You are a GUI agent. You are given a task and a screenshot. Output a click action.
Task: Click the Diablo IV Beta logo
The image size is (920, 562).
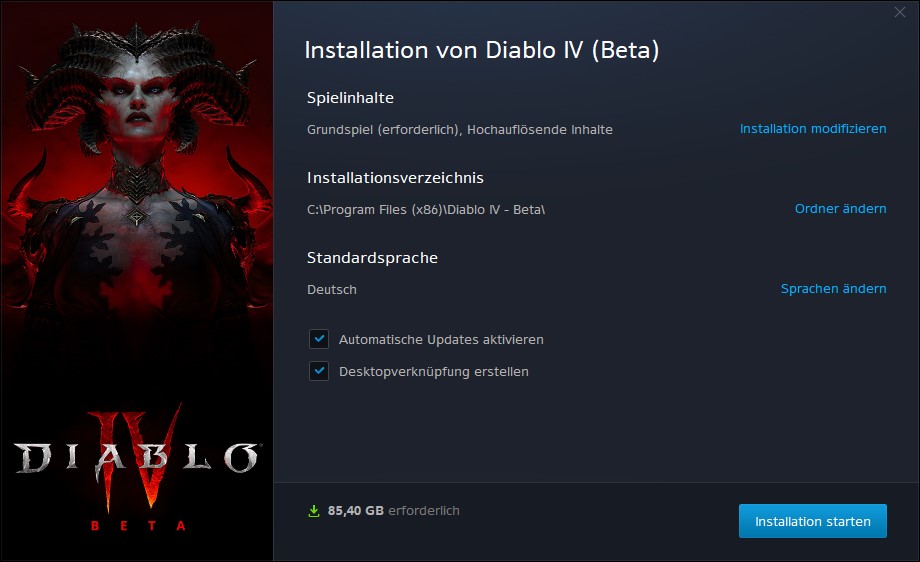[137, 469]
